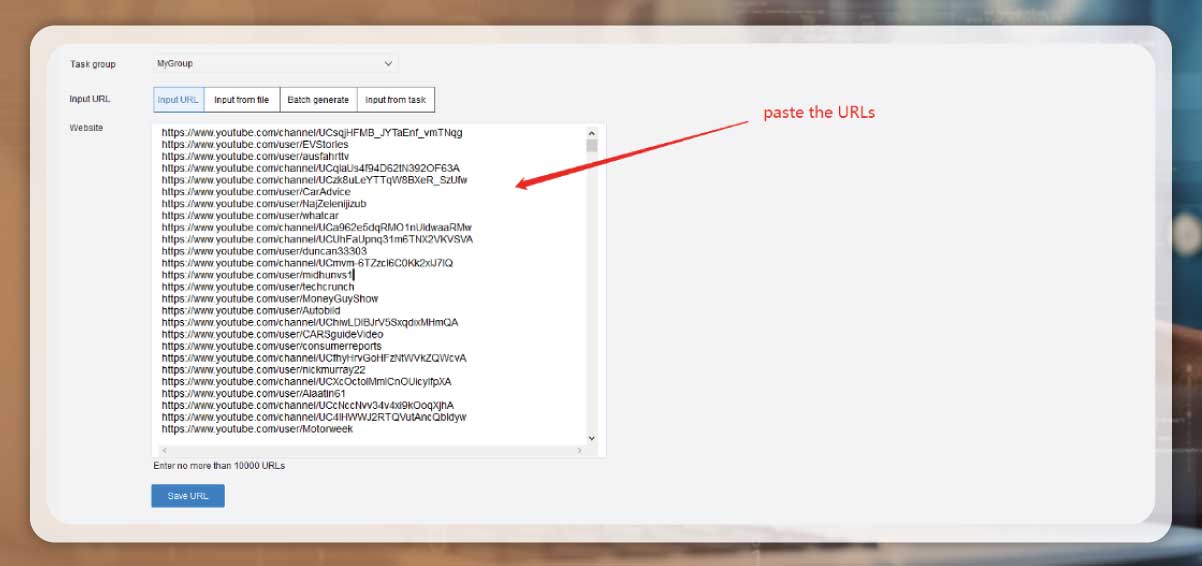Click the URL line ending in user/CARSguideVideo

pos(272,334)
